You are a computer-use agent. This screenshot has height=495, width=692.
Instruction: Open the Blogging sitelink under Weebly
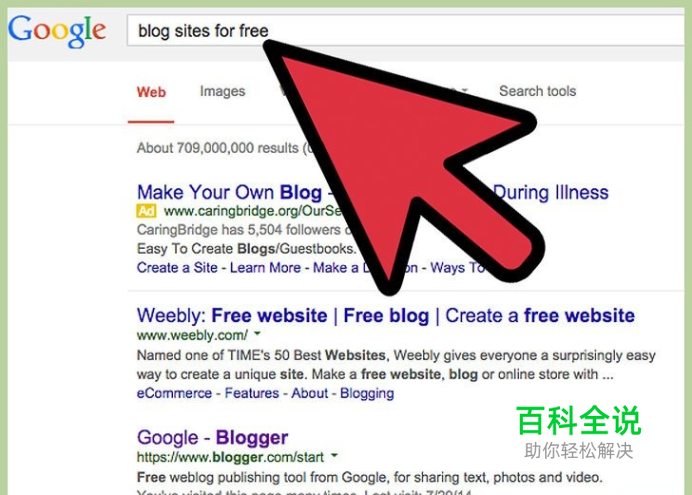tap(367, 393)
